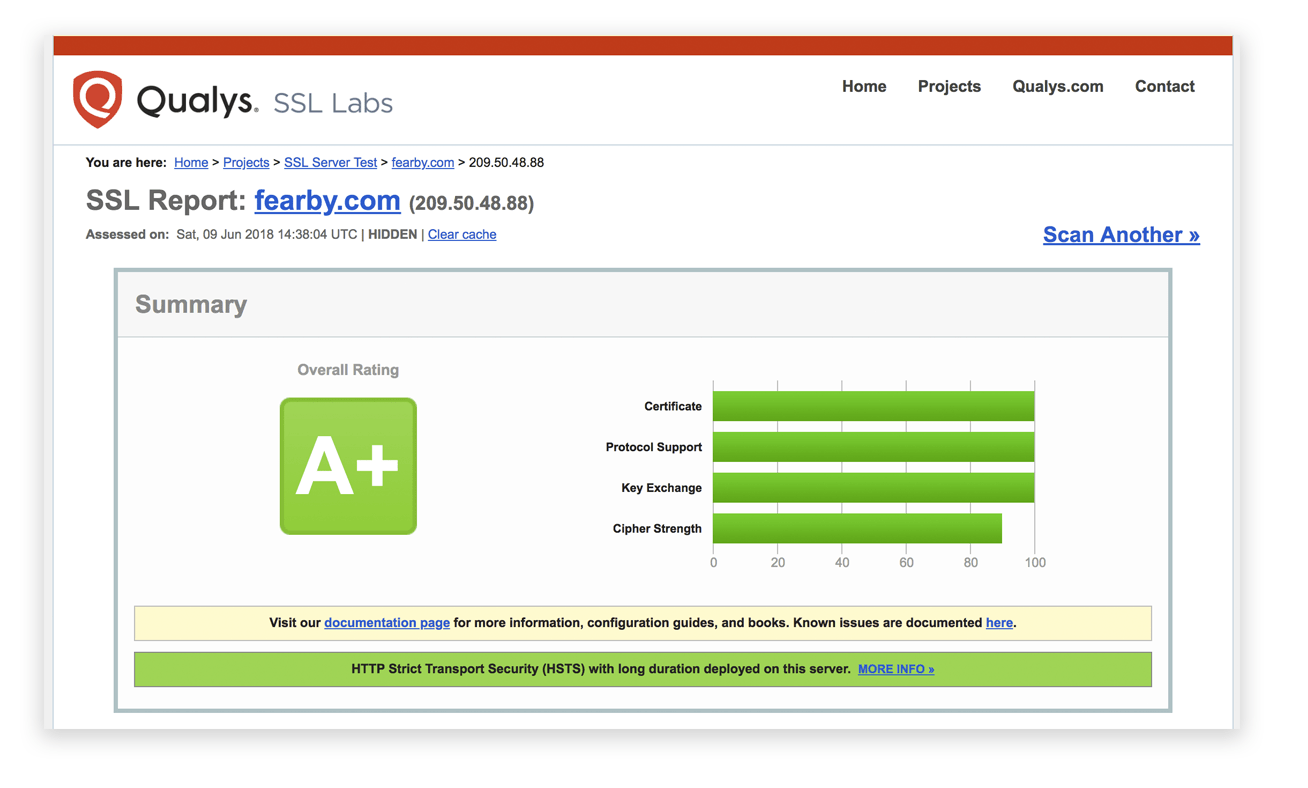
Task: Select the 'Summary' section heading
Action: (191, 305)
